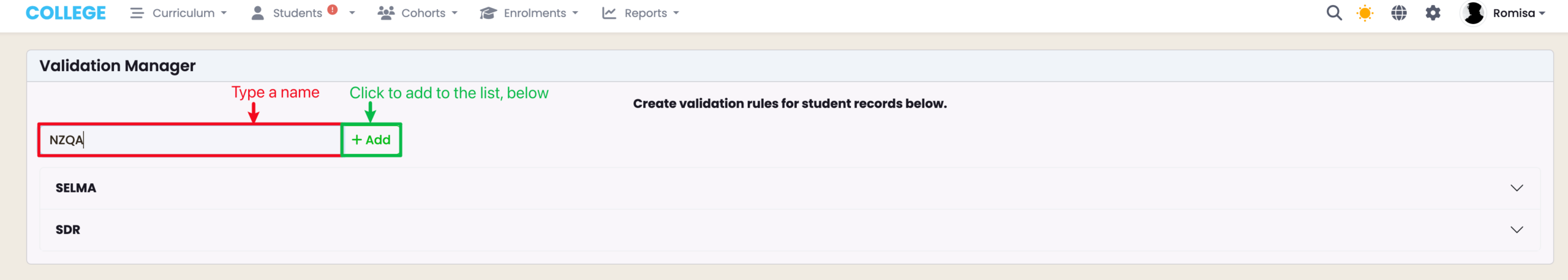Click the Students red alert badge

(x=333, y=10)
